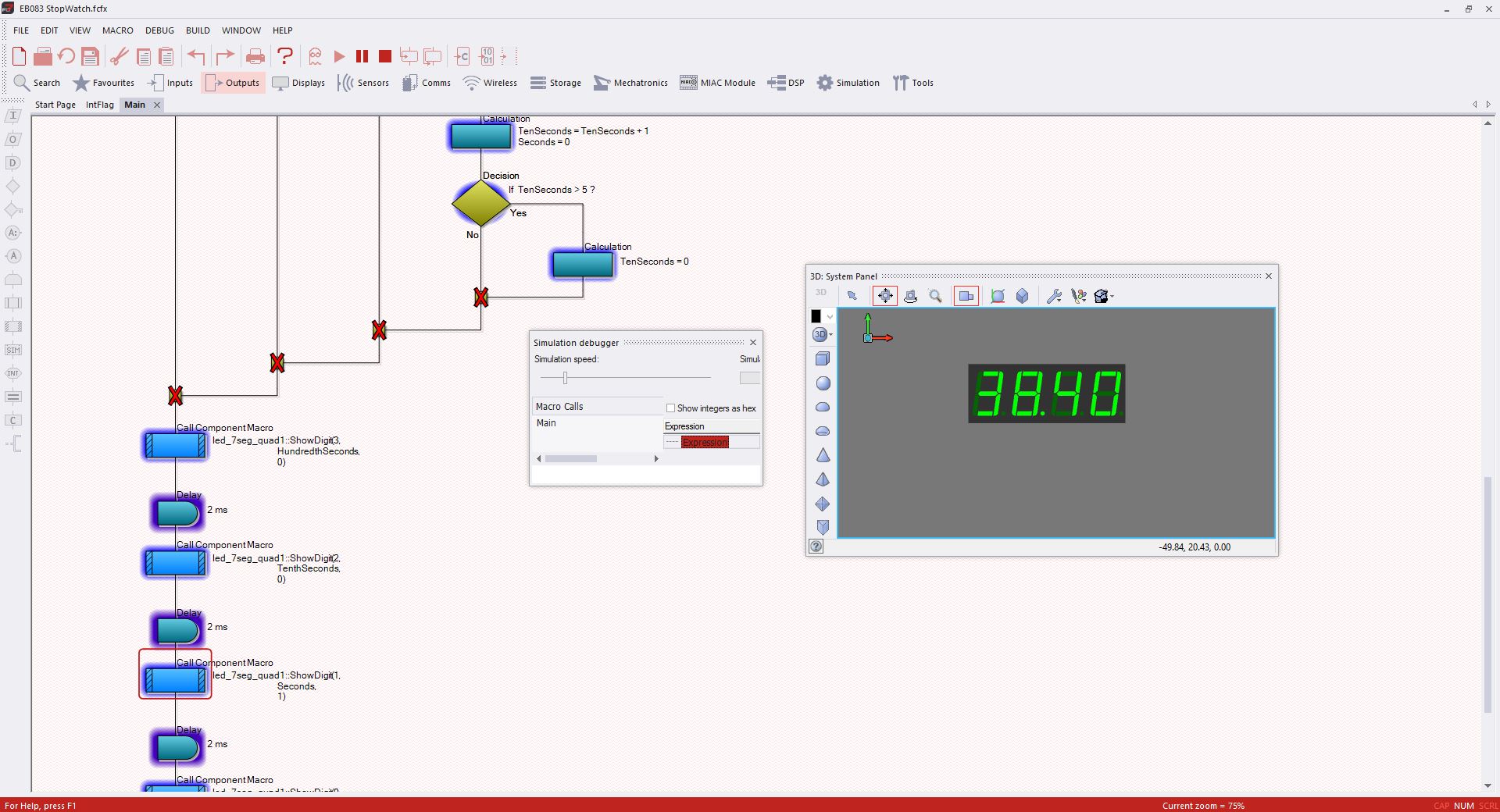Open the Tools component menu
Screen dimensions: 1500x812
click(913, 83)
